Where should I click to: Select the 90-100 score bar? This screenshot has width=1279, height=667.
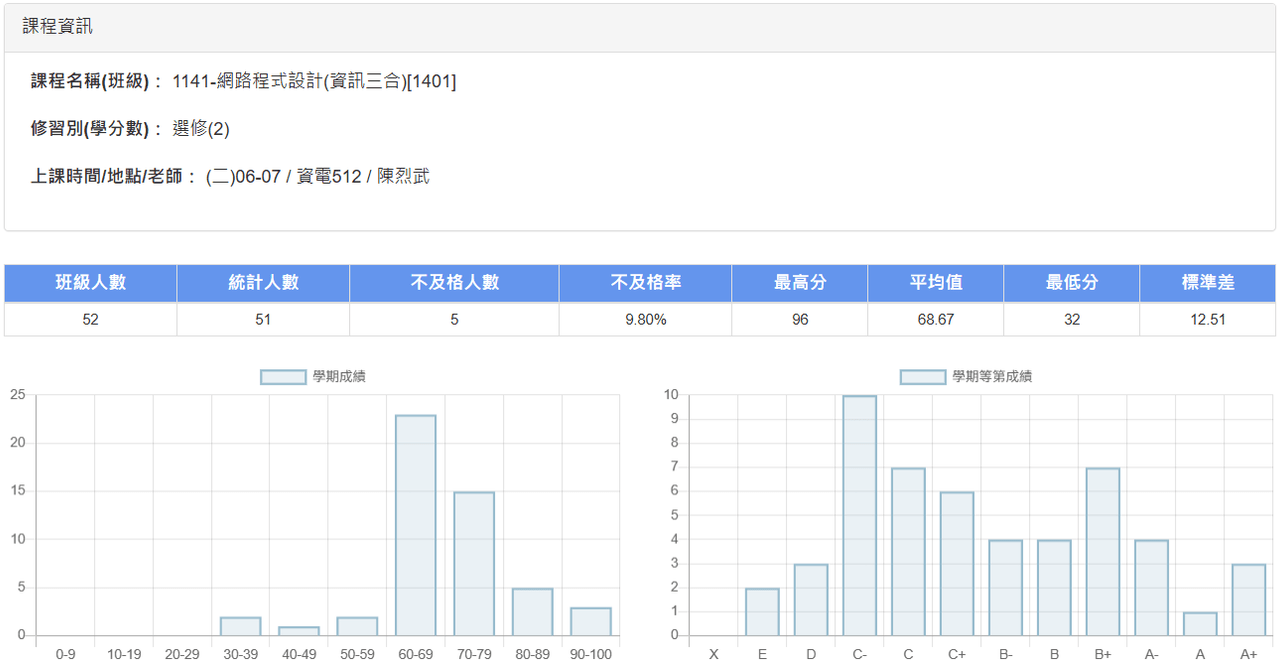590,621
